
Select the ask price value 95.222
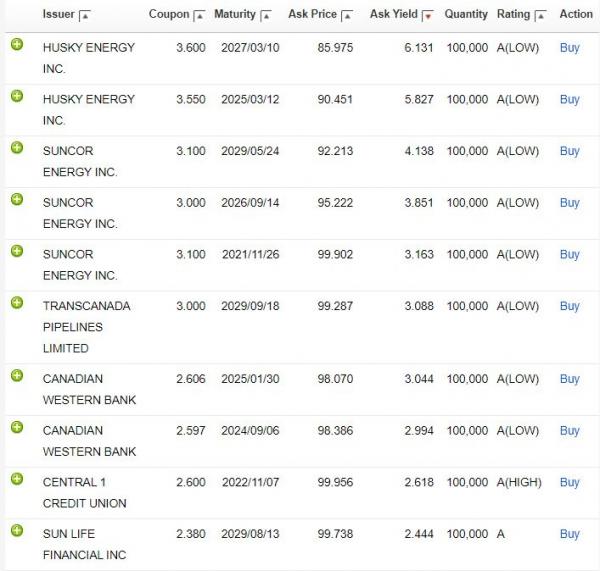tap(335, 203)
